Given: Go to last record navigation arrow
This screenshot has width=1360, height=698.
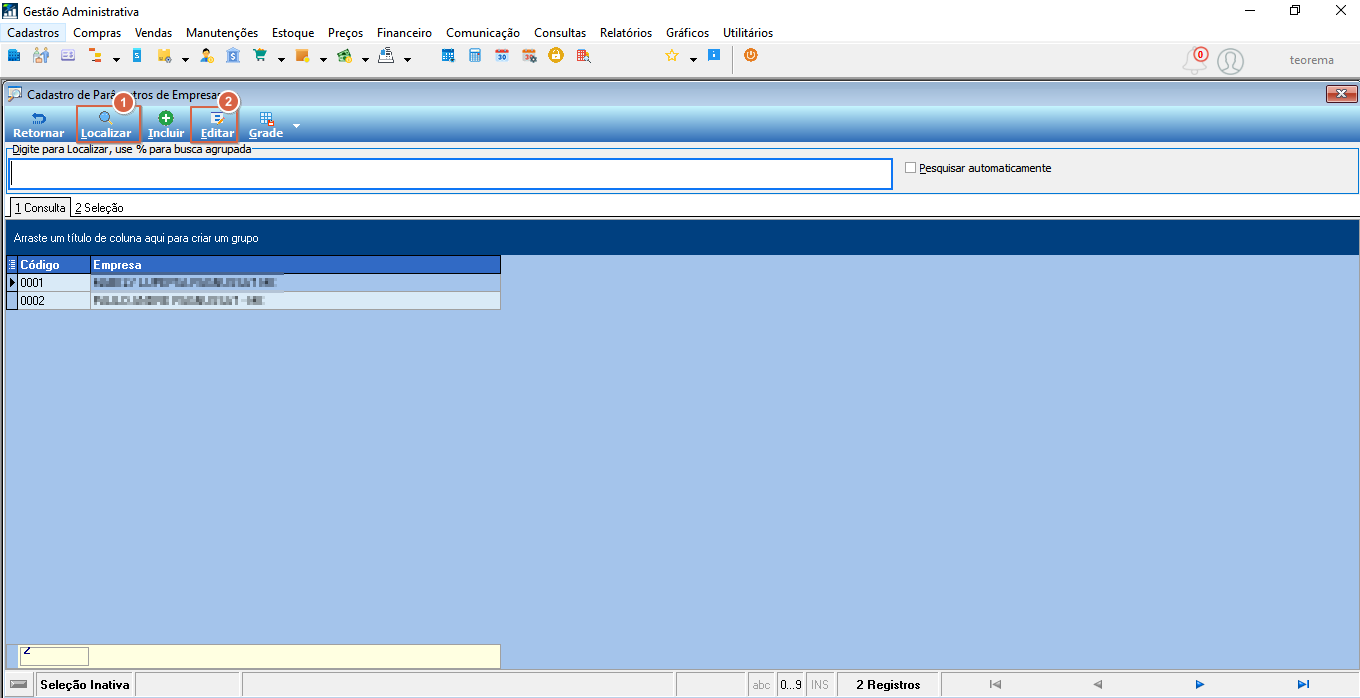Looking at the screenshot, I should click(1303, 684).
